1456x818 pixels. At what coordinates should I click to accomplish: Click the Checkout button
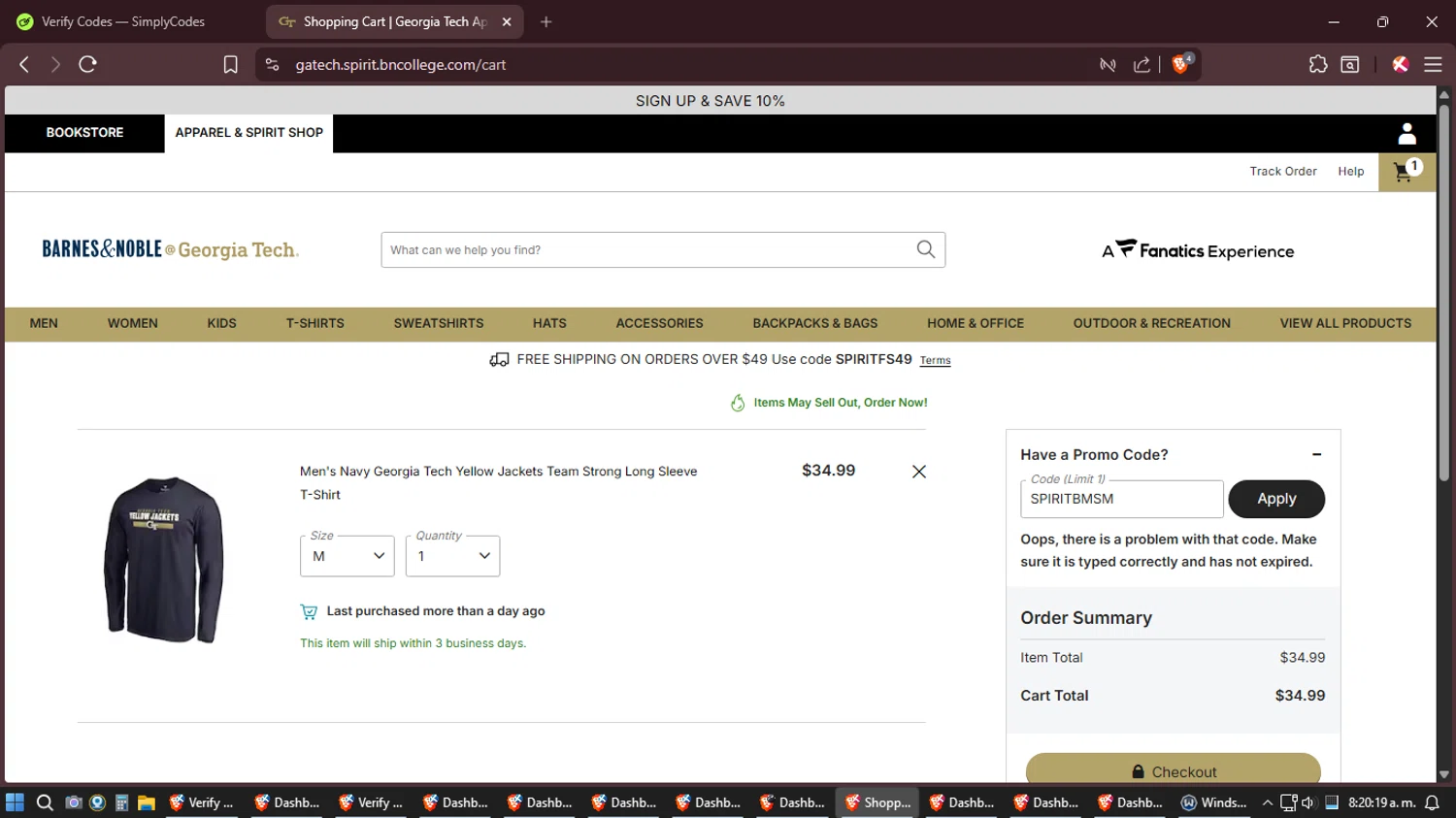(x=1174, y=769)
